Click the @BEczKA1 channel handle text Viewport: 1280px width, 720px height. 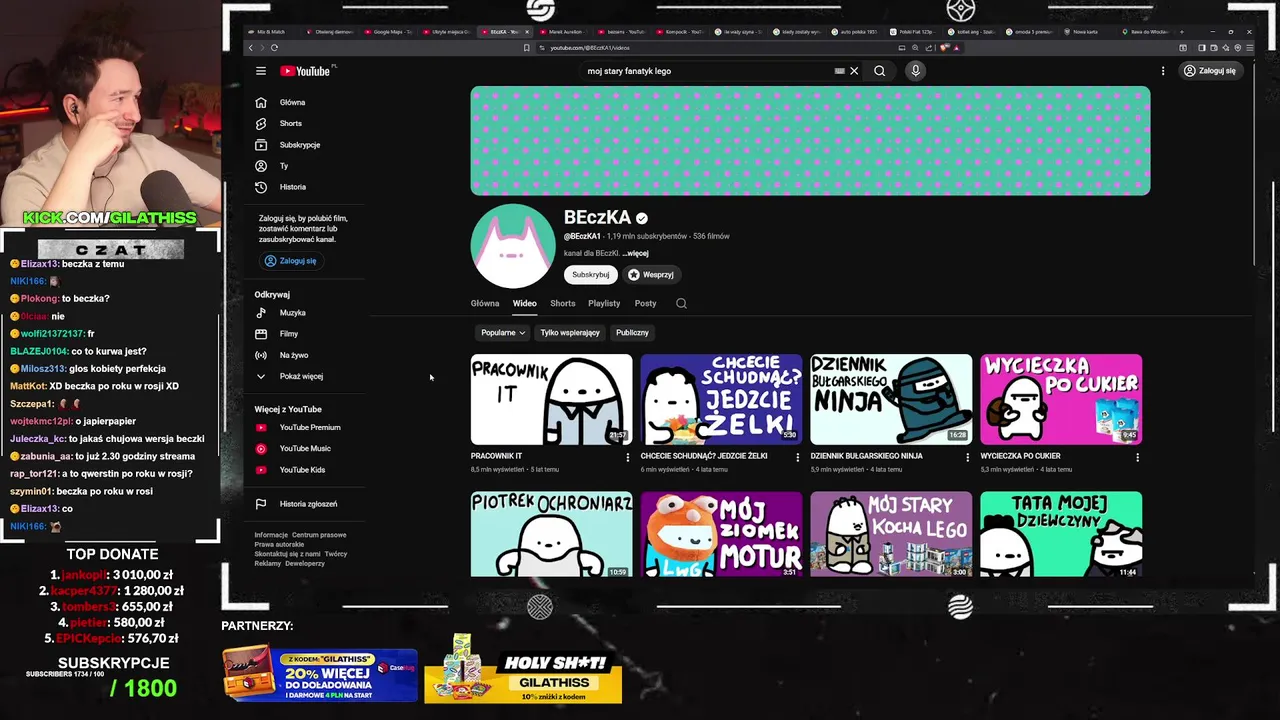tap(582, 237)
